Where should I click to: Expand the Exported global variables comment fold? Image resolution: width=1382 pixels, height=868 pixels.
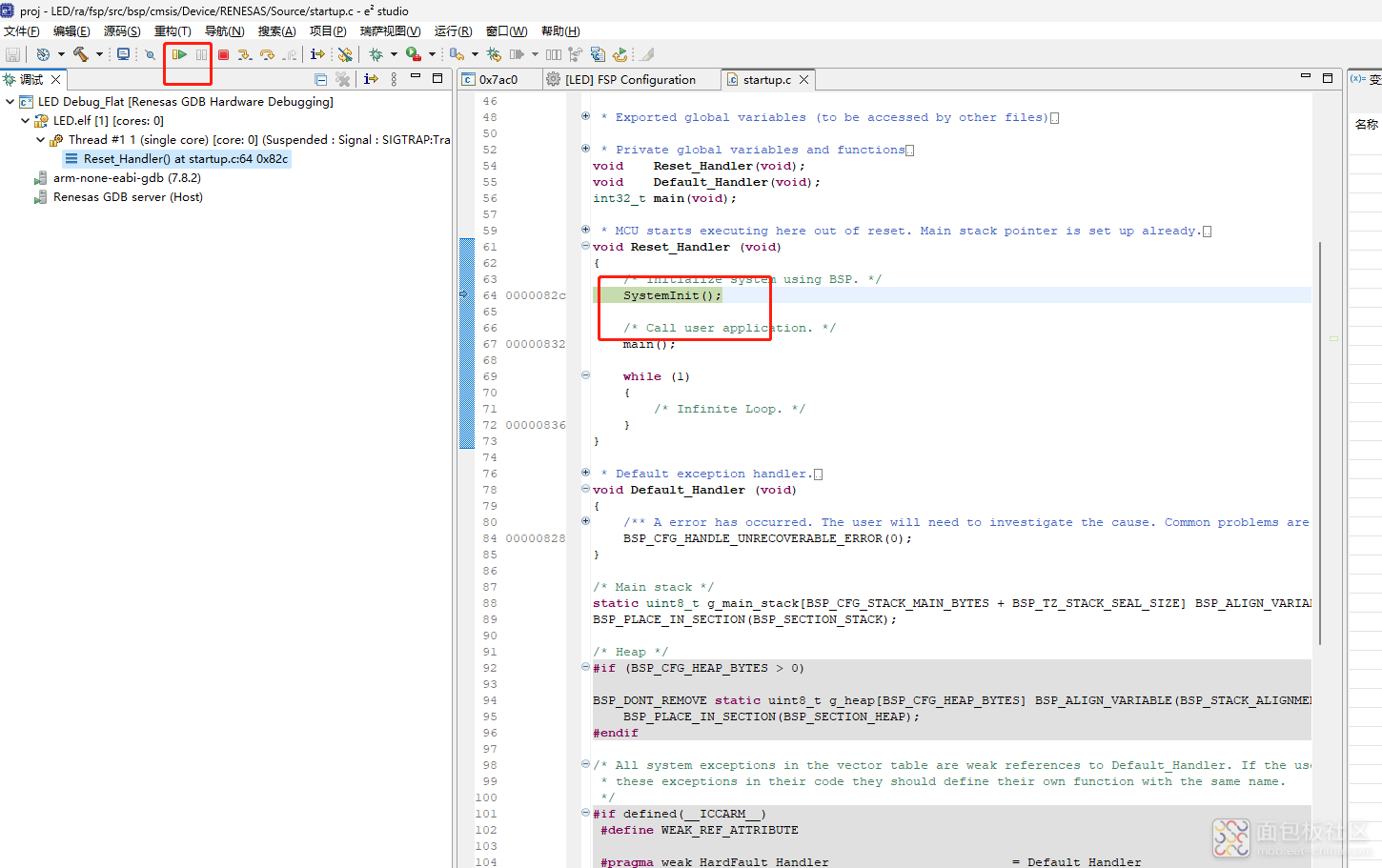coord(585,116)
